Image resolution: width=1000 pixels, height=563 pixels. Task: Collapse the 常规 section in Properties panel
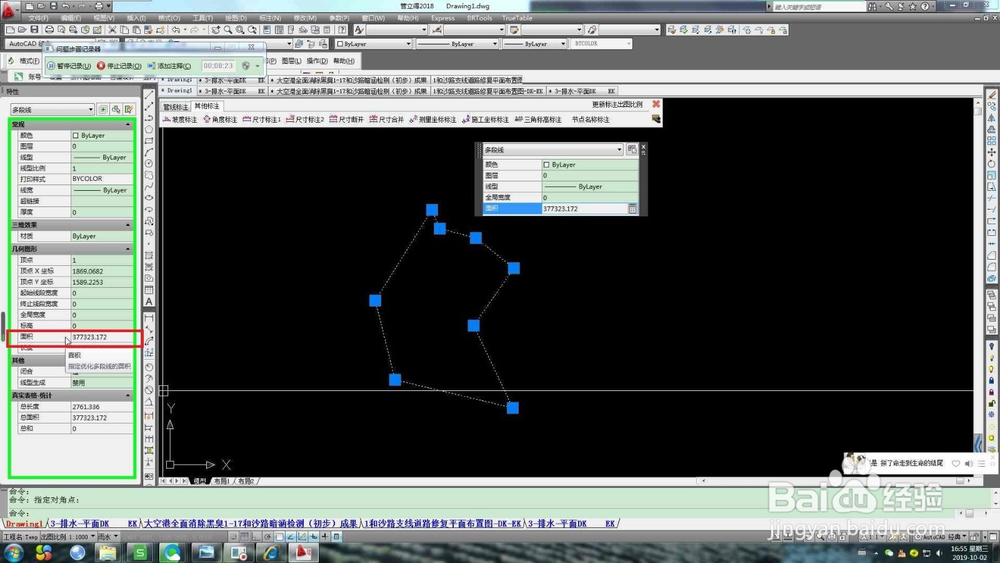click(x=128, y=124)
